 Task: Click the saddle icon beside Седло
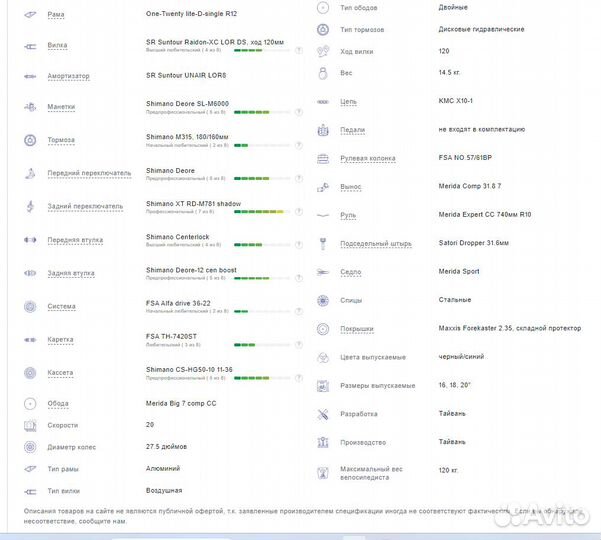[x=323, y=272]
